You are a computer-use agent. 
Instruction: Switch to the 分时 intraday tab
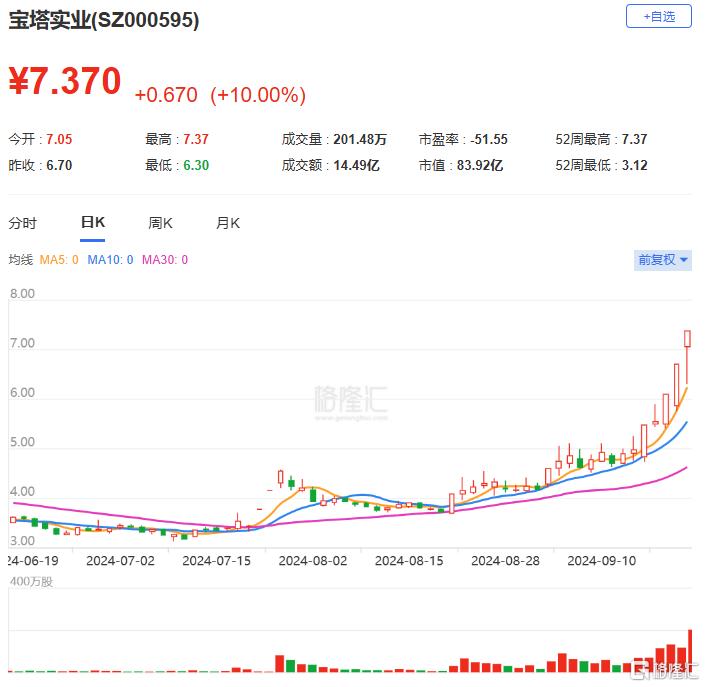pos(22,223)
